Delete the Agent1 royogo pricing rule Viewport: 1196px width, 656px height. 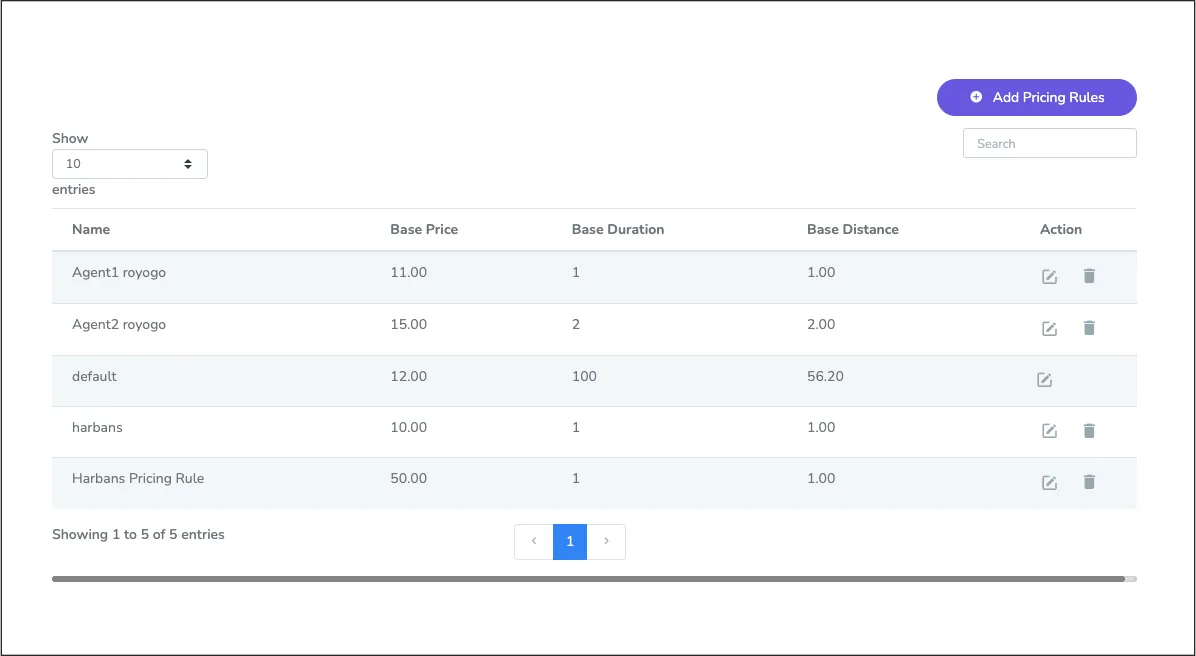pyautogui.click(x=1089, y=276)
